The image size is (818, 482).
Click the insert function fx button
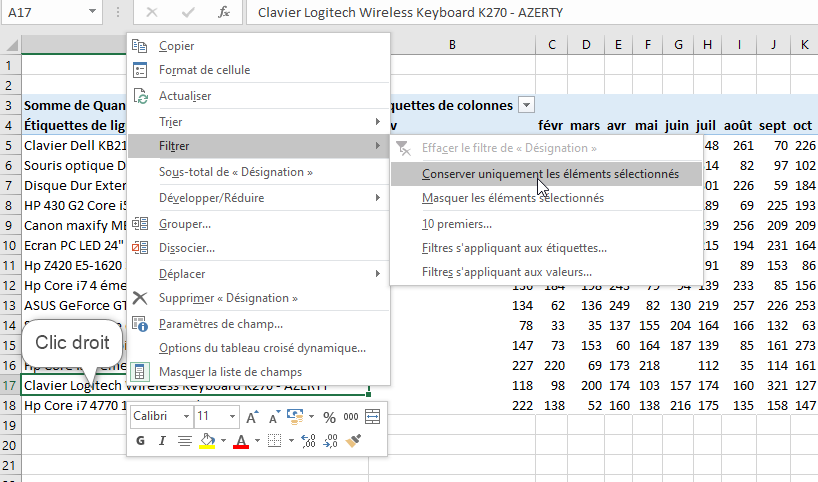point(224,12)
